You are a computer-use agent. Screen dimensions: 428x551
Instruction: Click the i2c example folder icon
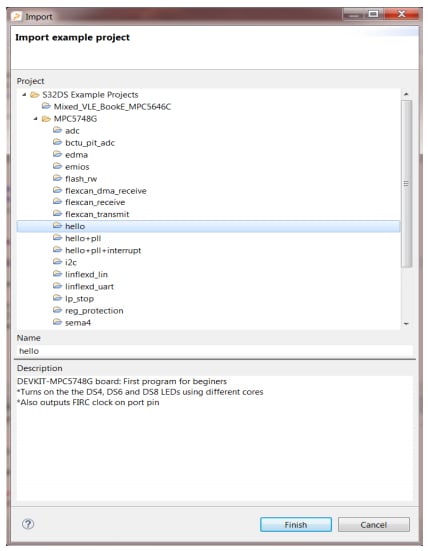(57, 262)
